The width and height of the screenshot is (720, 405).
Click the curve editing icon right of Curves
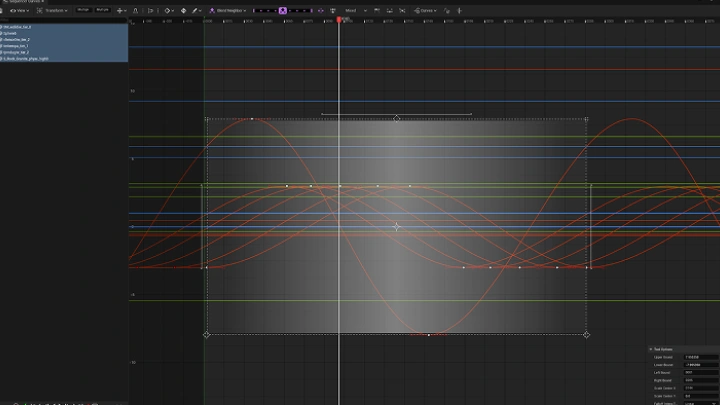447,11
